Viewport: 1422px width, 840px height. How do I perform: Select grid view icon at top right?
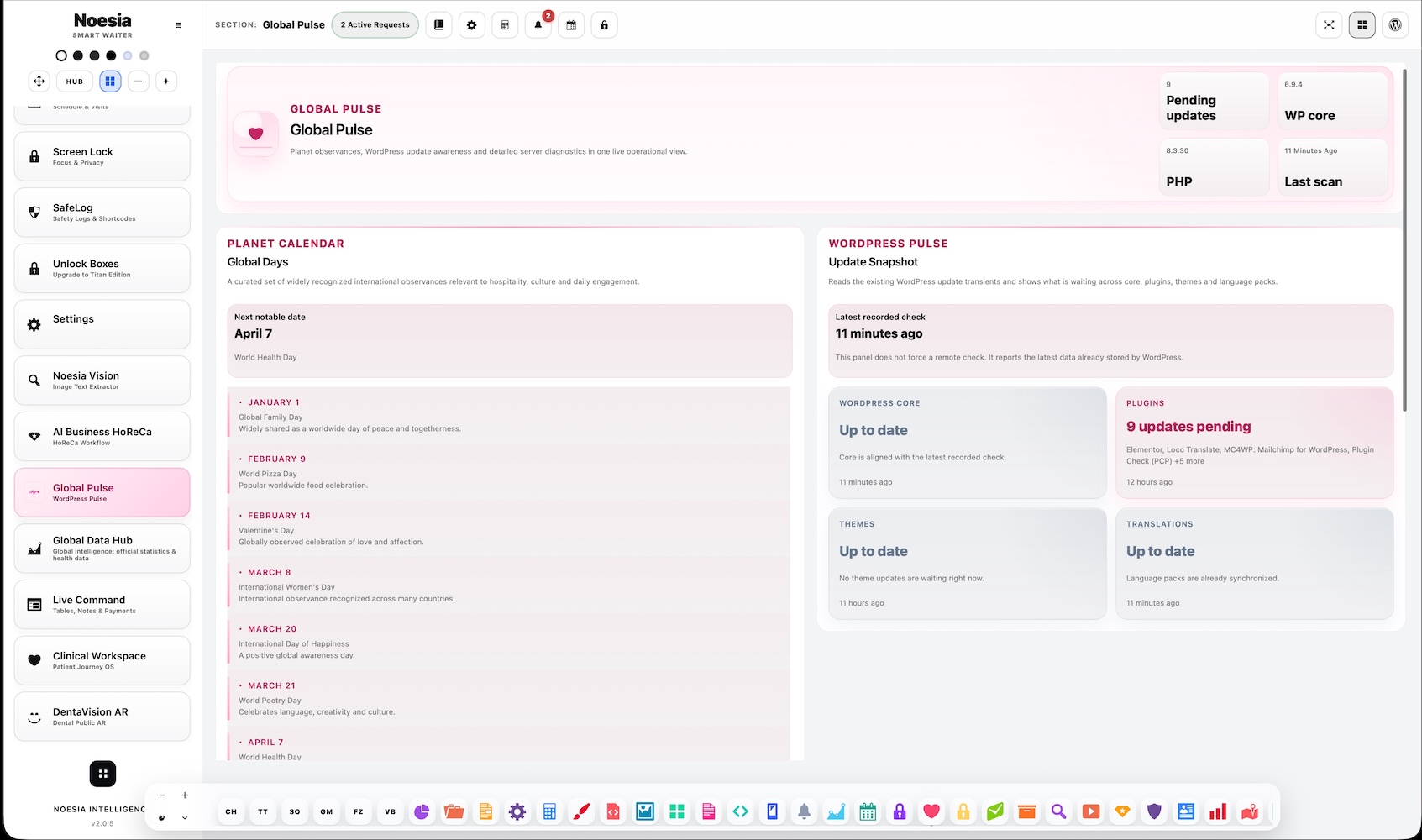(1362, 25)
